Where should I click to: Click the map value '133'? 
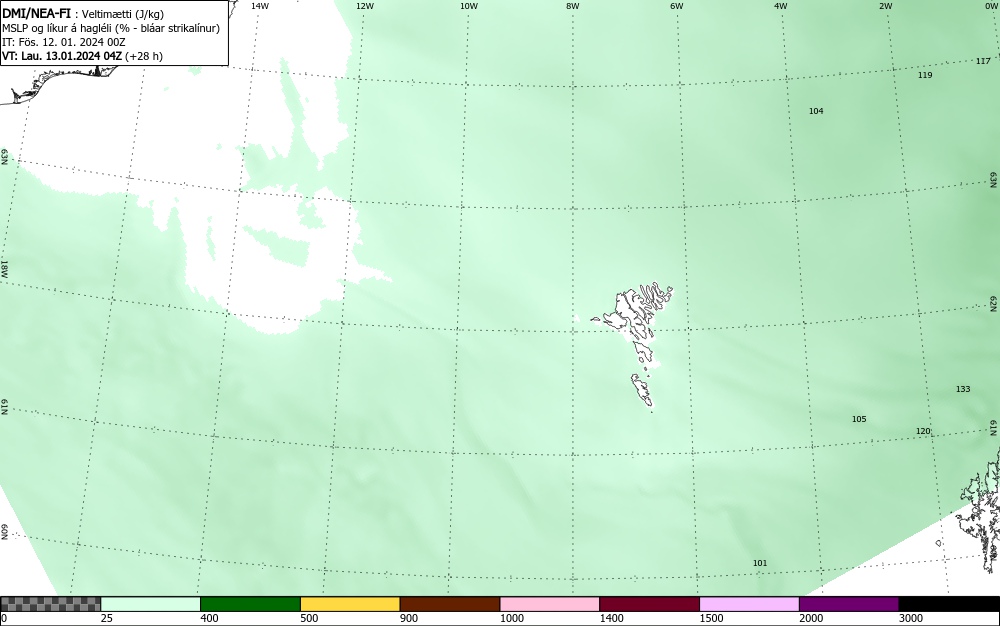[963, 389]
